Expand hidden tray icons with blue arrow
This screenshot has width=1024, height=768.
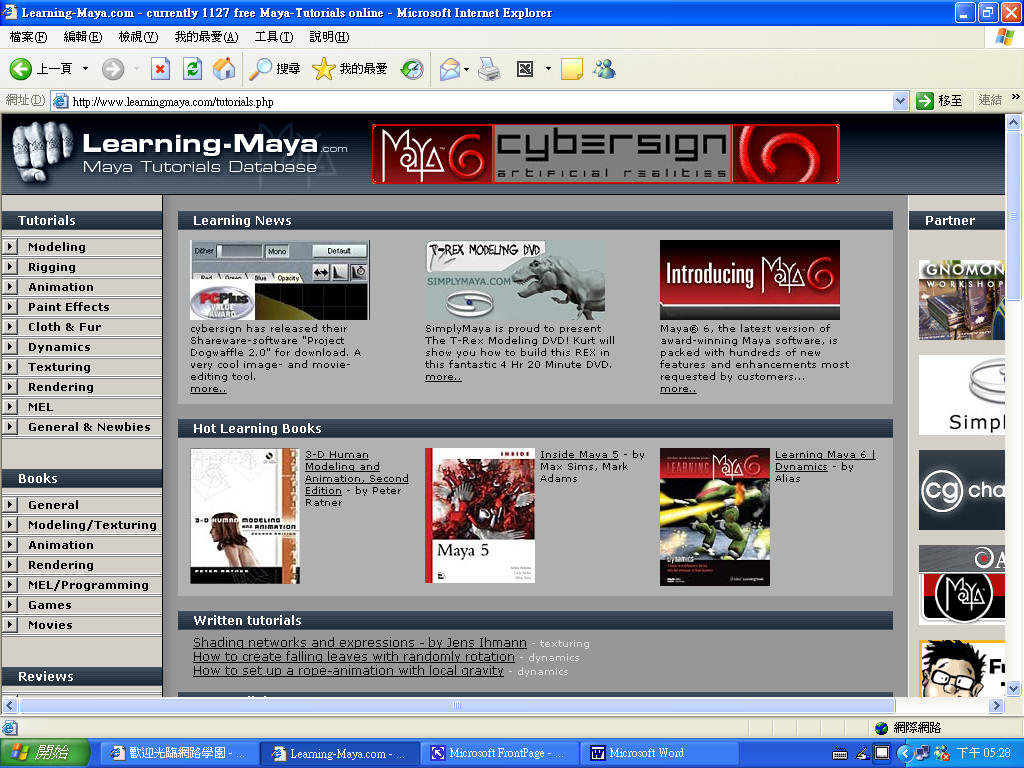[904, 753]
